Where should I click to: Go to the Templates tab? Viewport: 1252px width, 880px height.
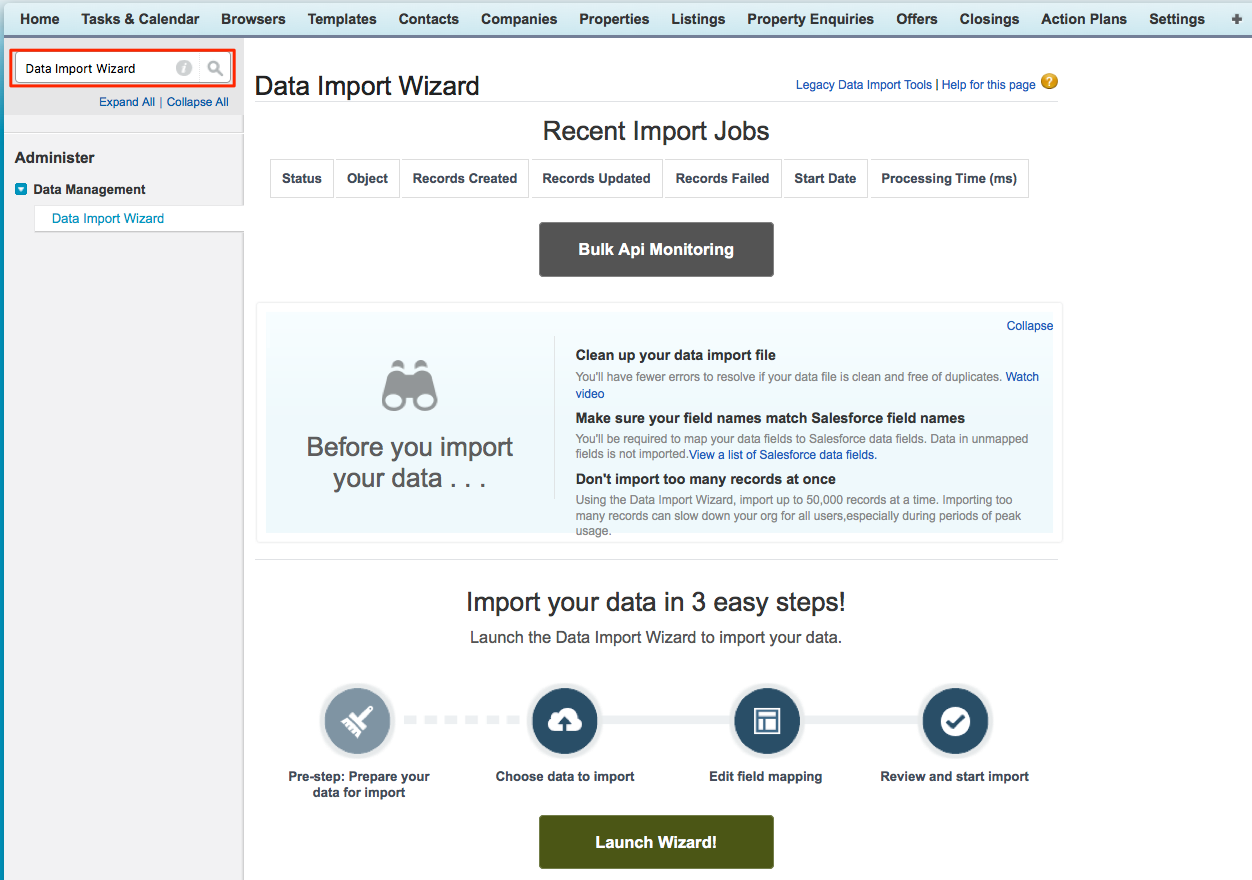[342, 19]
